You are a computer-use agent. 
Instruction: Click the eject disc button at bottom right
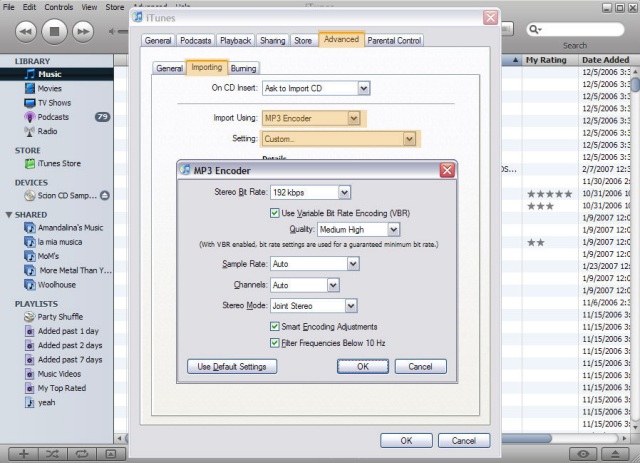(616, 454)
